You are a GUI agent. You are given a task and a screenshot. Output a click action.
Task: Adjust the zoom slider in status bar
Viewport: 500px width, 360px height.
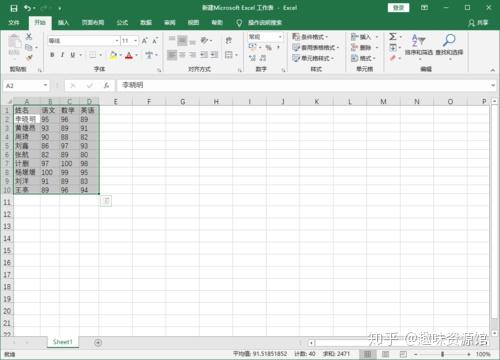(443, 354)
